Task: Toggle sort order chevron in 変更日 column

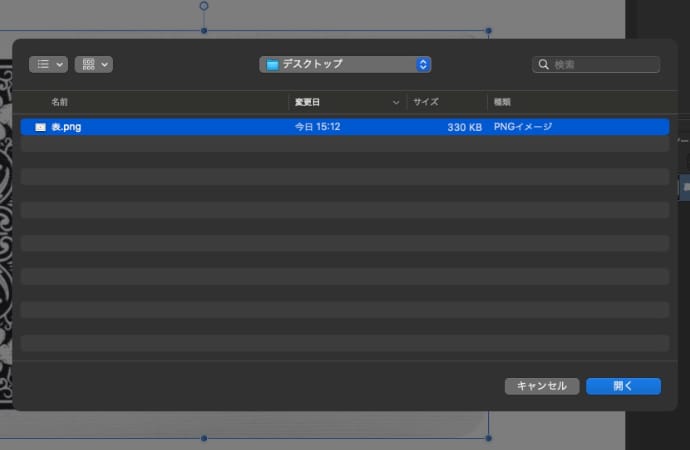Action: pyautogui.click(x=399, y=102)
